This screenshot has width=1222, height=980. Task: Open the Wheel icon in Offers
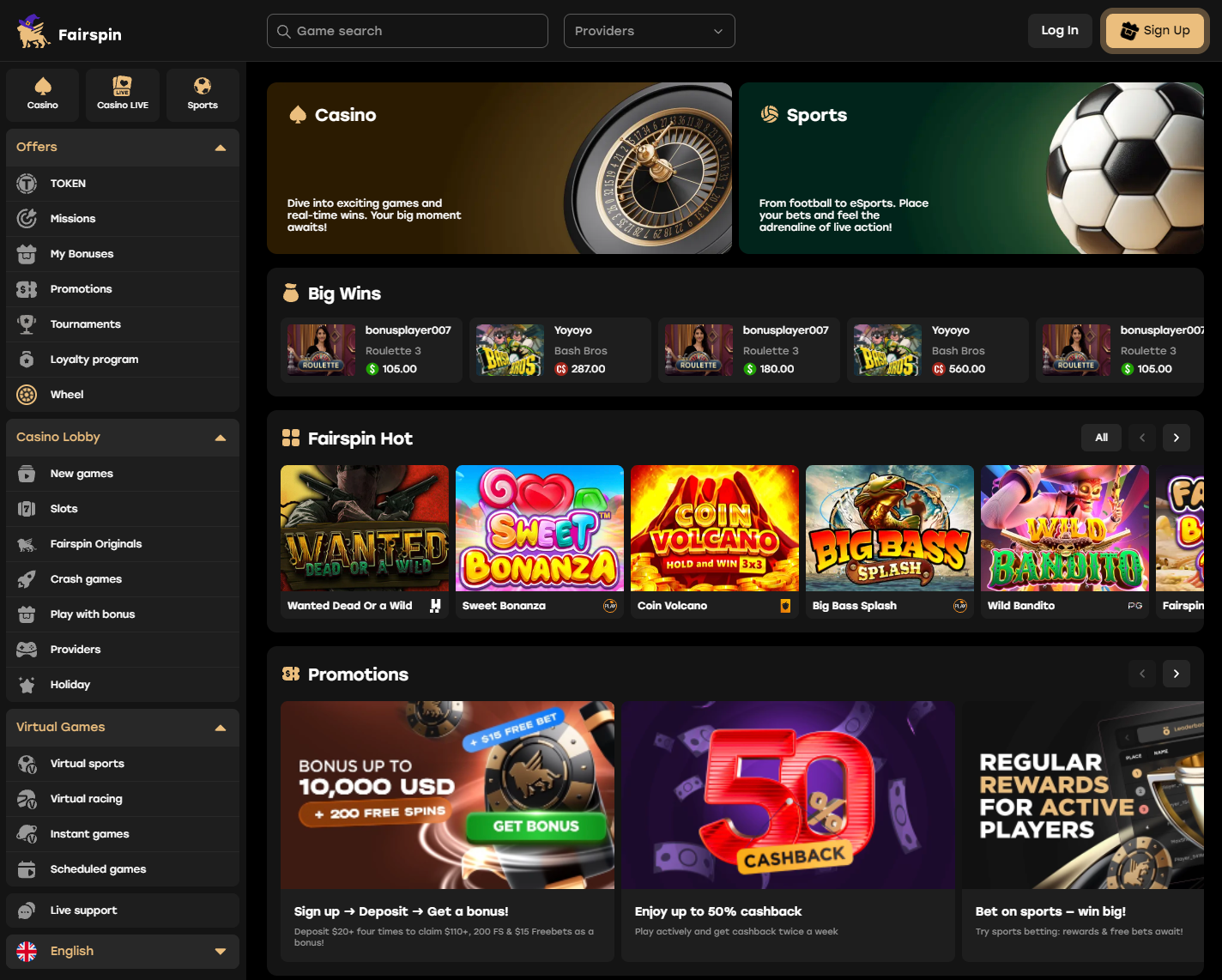click(27, 395)
